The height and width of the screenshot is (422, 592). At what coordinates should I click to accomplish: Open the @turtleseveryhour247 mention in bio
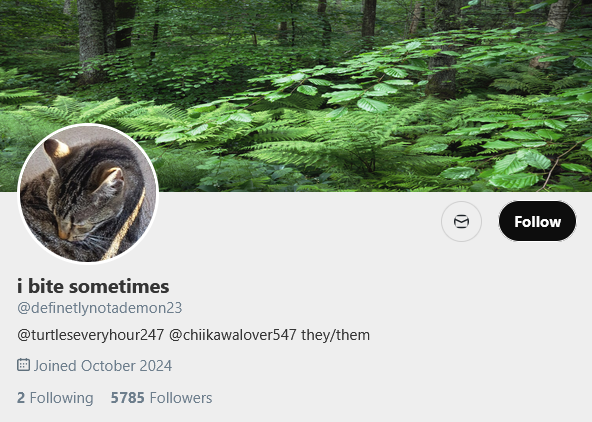(91, 335)
